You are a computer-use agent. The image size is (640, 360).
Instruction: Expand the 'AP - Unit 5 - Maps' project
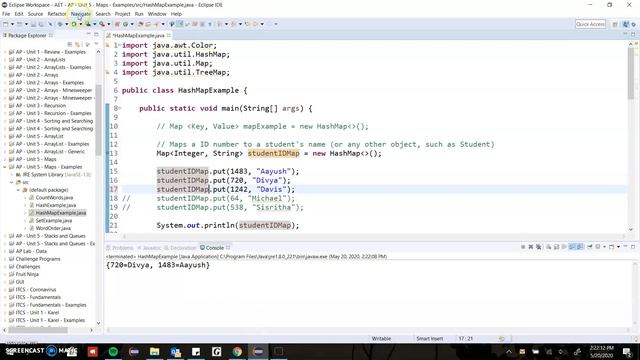coord(5,159)
